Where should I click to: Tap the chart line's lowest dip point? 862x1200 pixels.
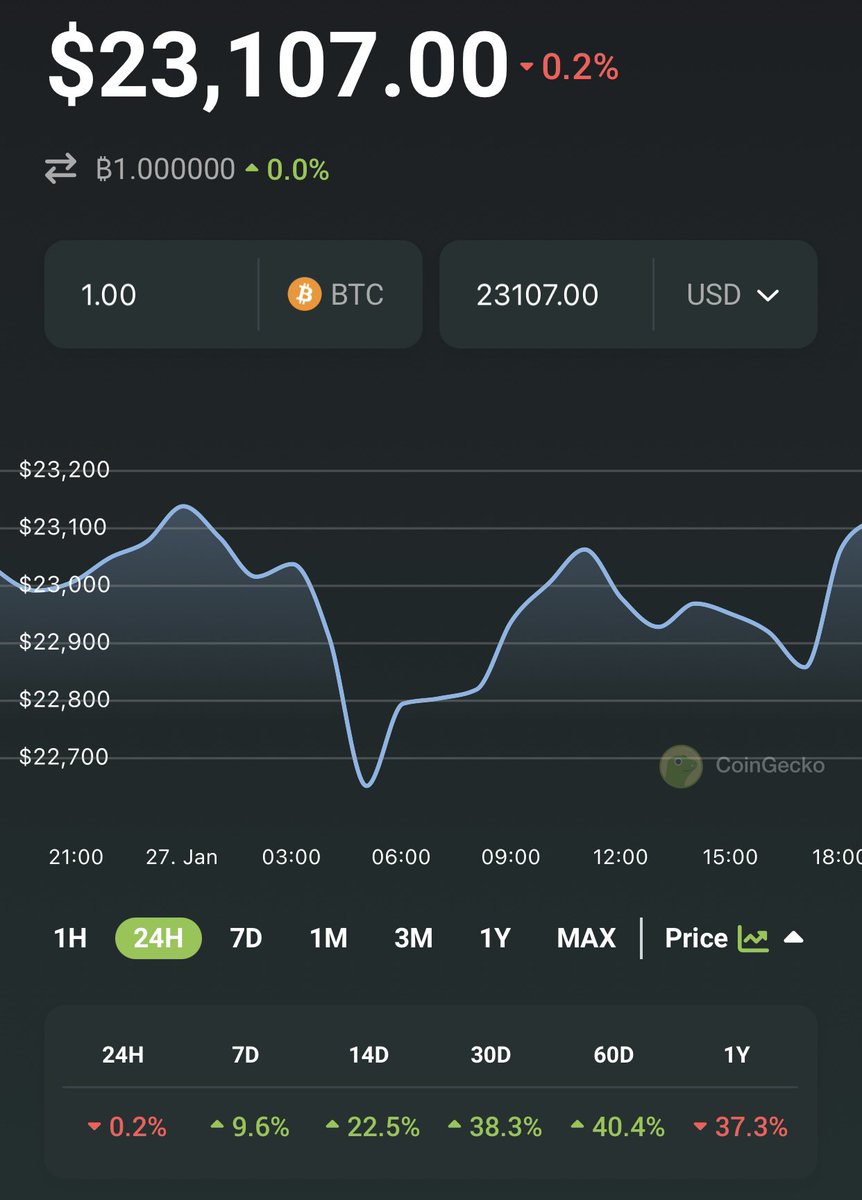[366, 785]
